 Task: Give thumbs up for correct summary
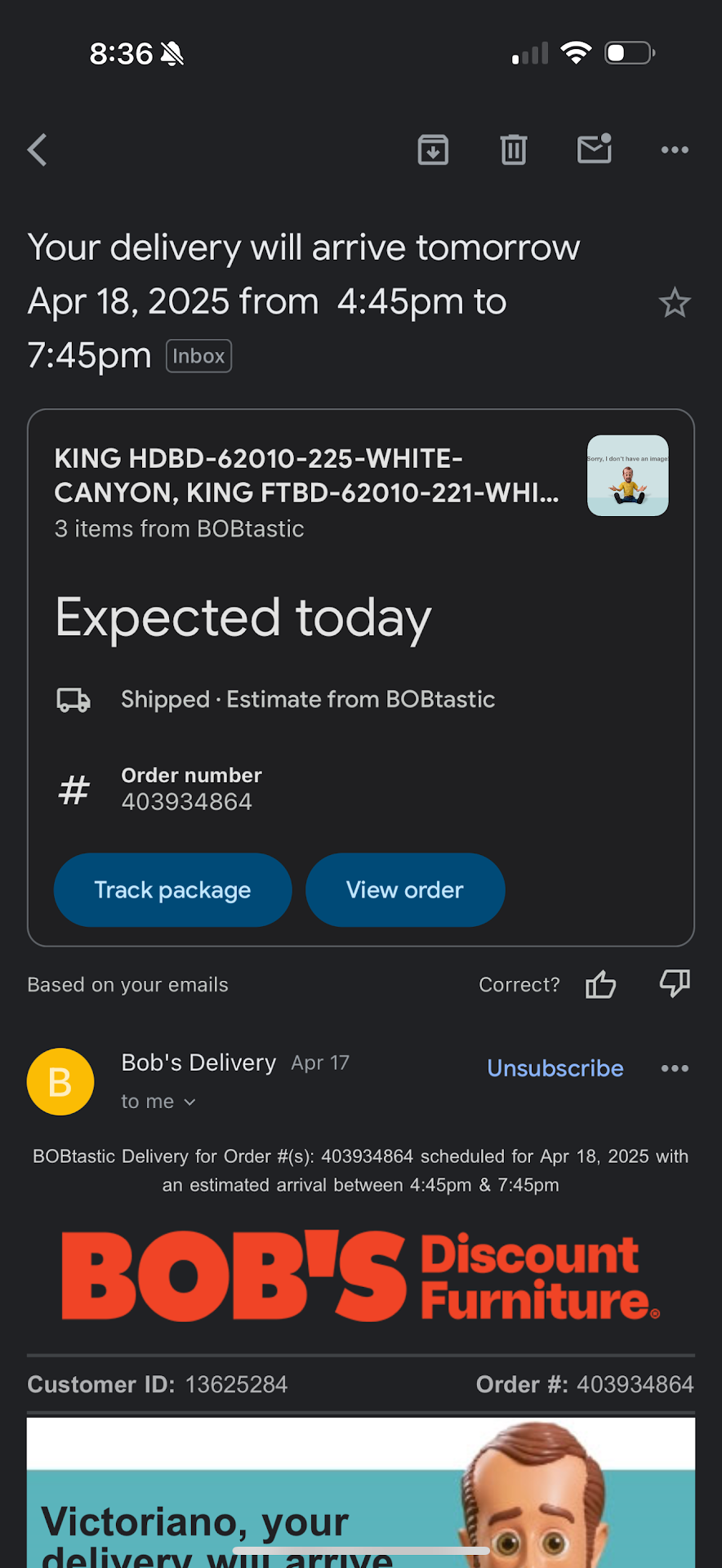pos(600,985)
